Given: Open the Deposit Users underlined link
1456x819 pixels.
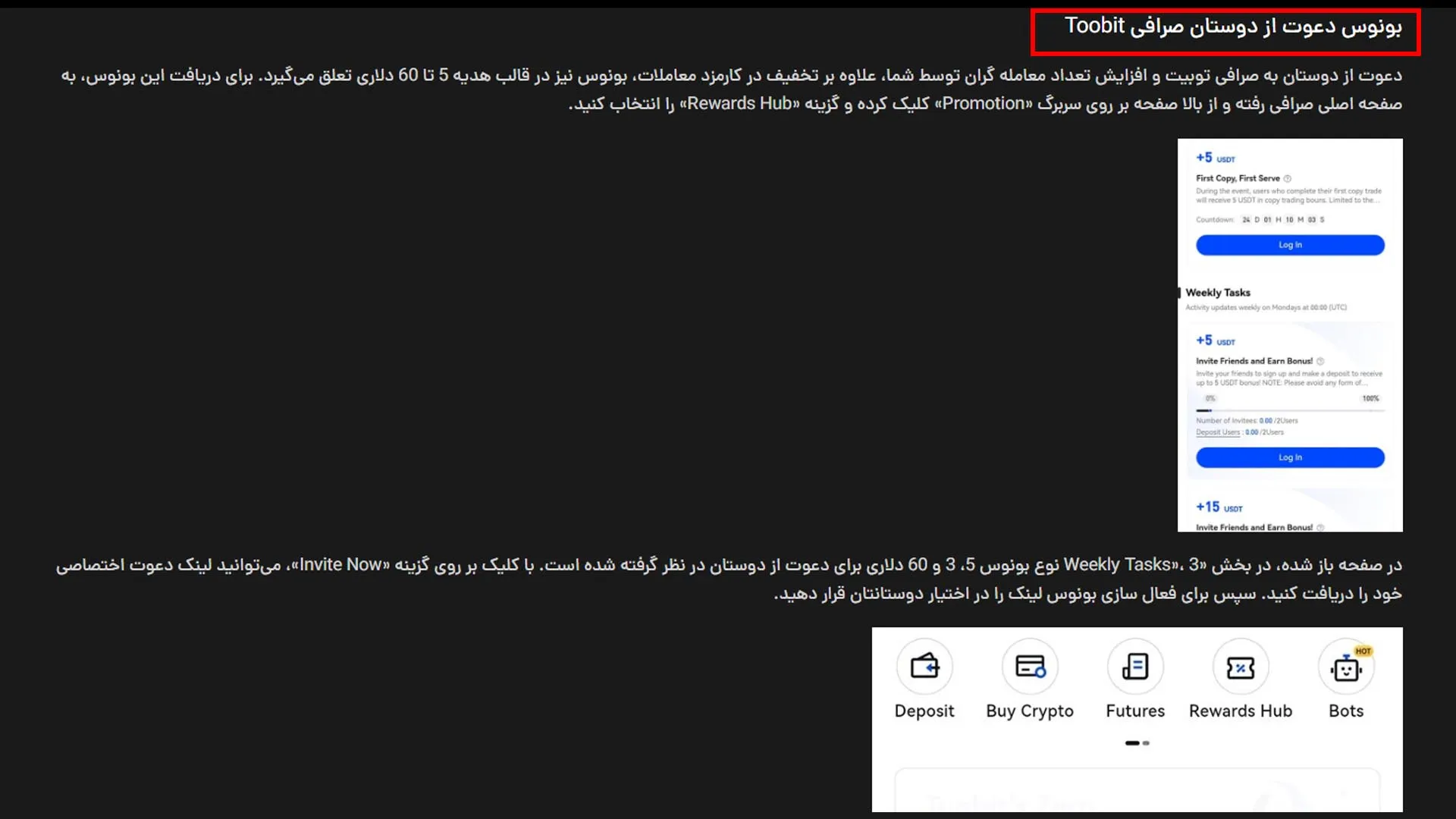Looking at the screenshot, I should 1218,432.
